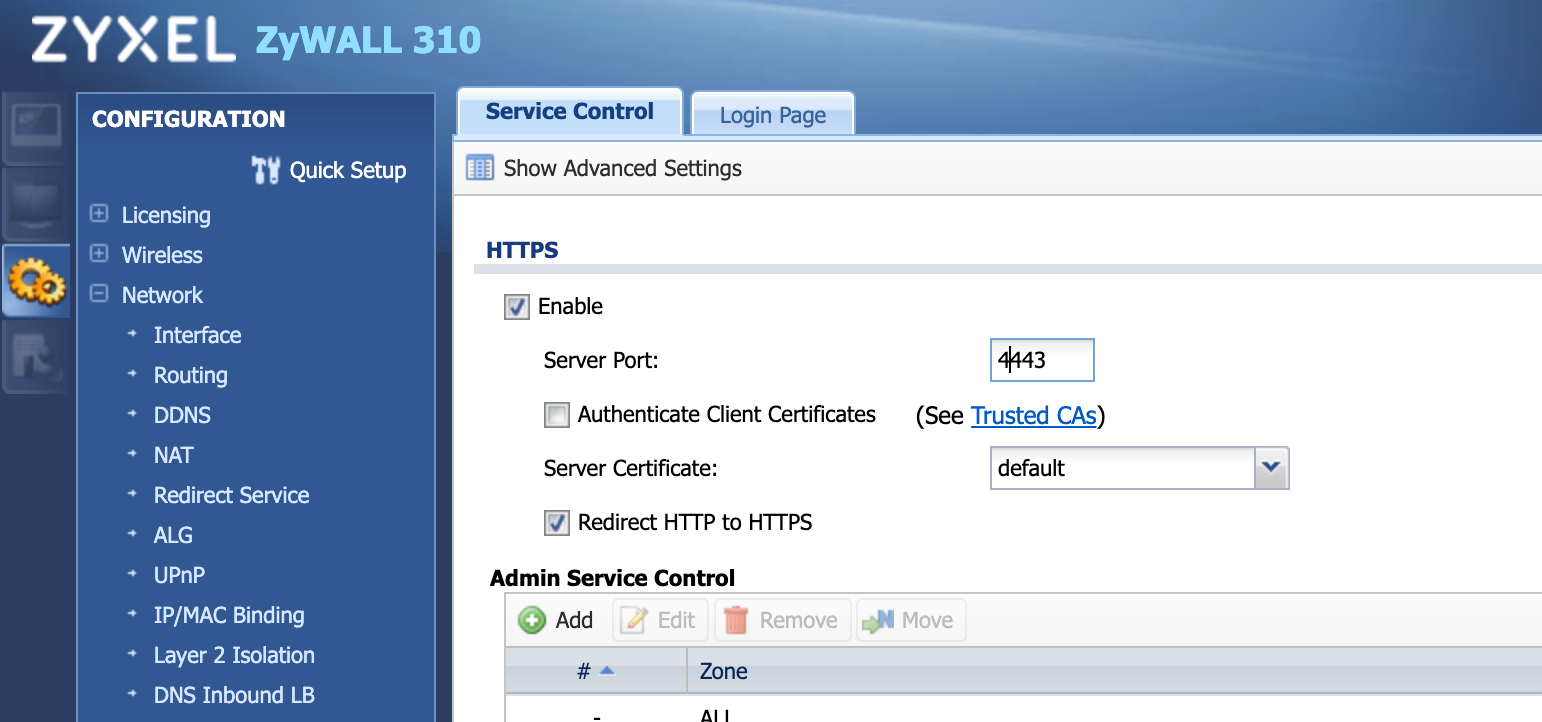Screen dimensions: 1542x722
Task: Click the Network label
Action: (162, 295)
